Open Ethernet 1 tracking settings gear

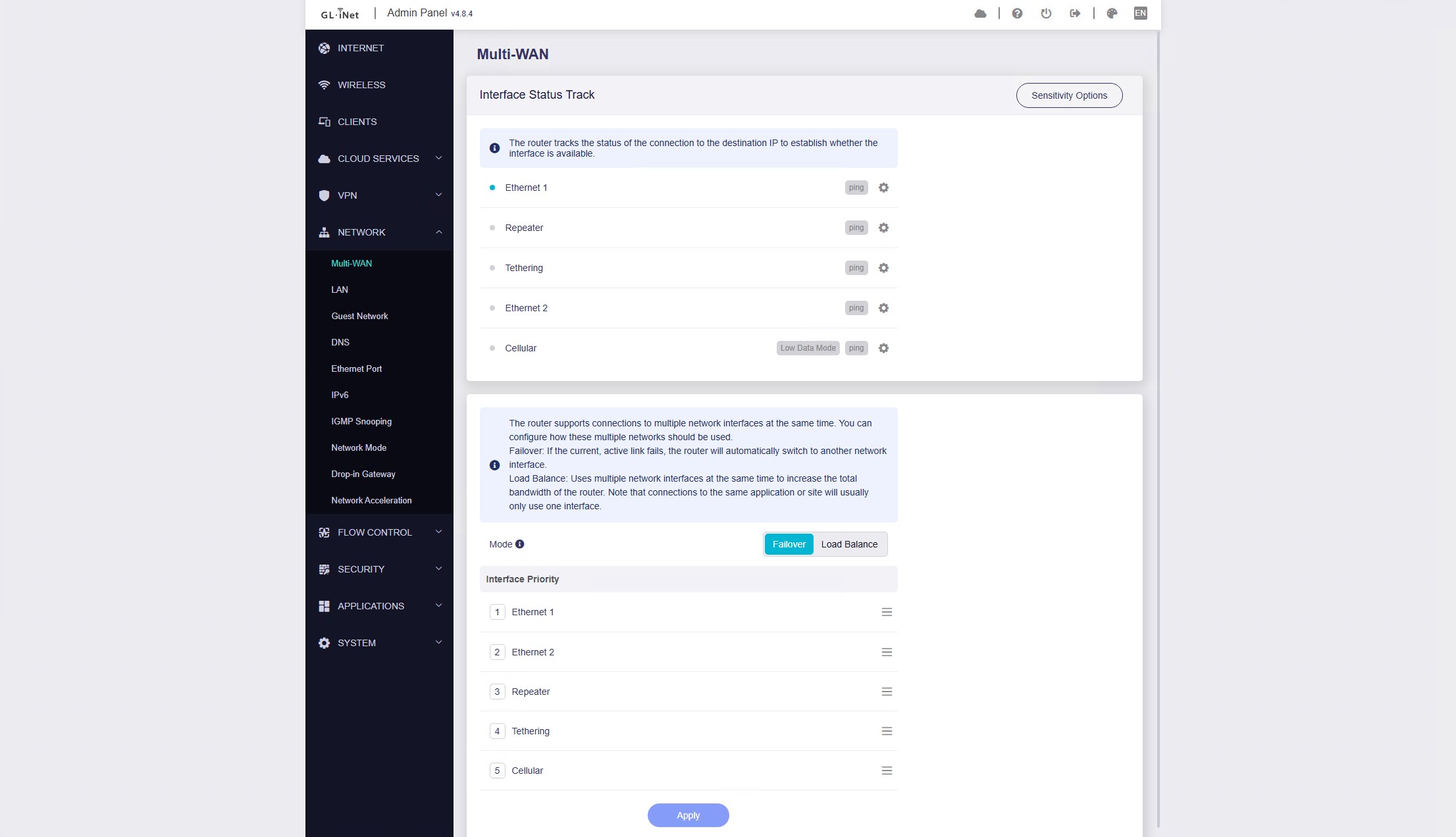point(883,188)
